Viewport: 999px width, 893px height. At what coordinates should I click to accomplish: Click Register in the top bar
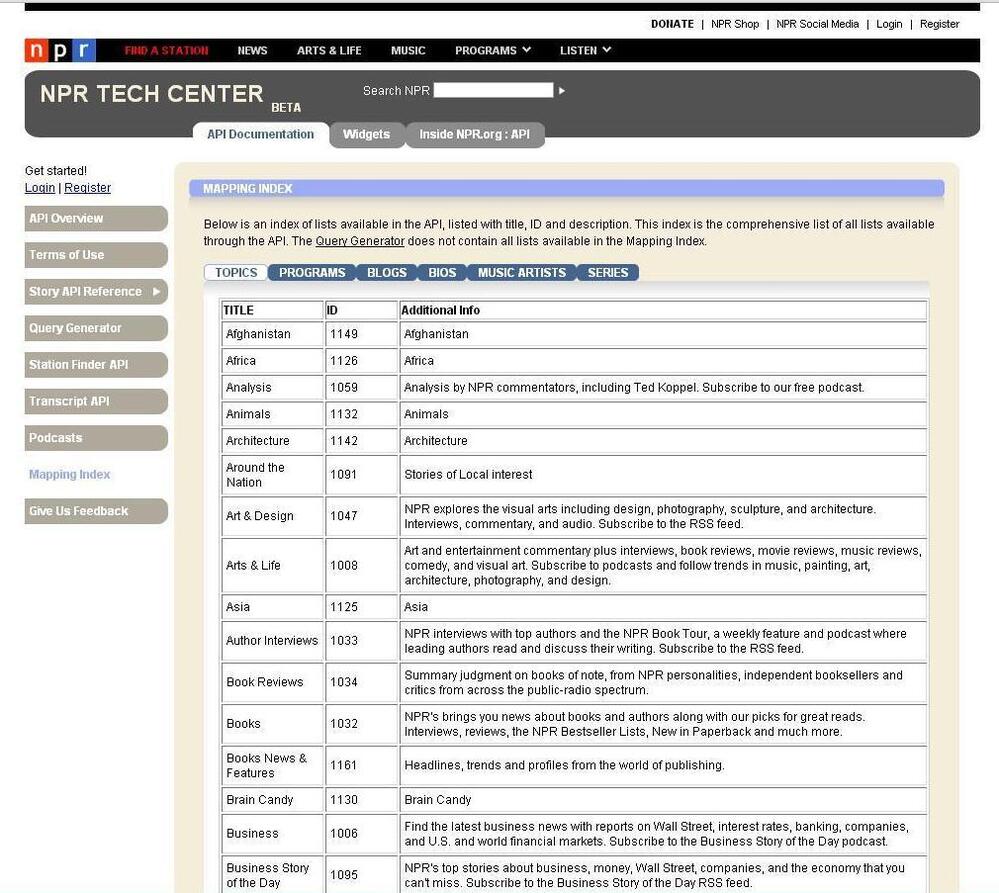tap(939, 24)
